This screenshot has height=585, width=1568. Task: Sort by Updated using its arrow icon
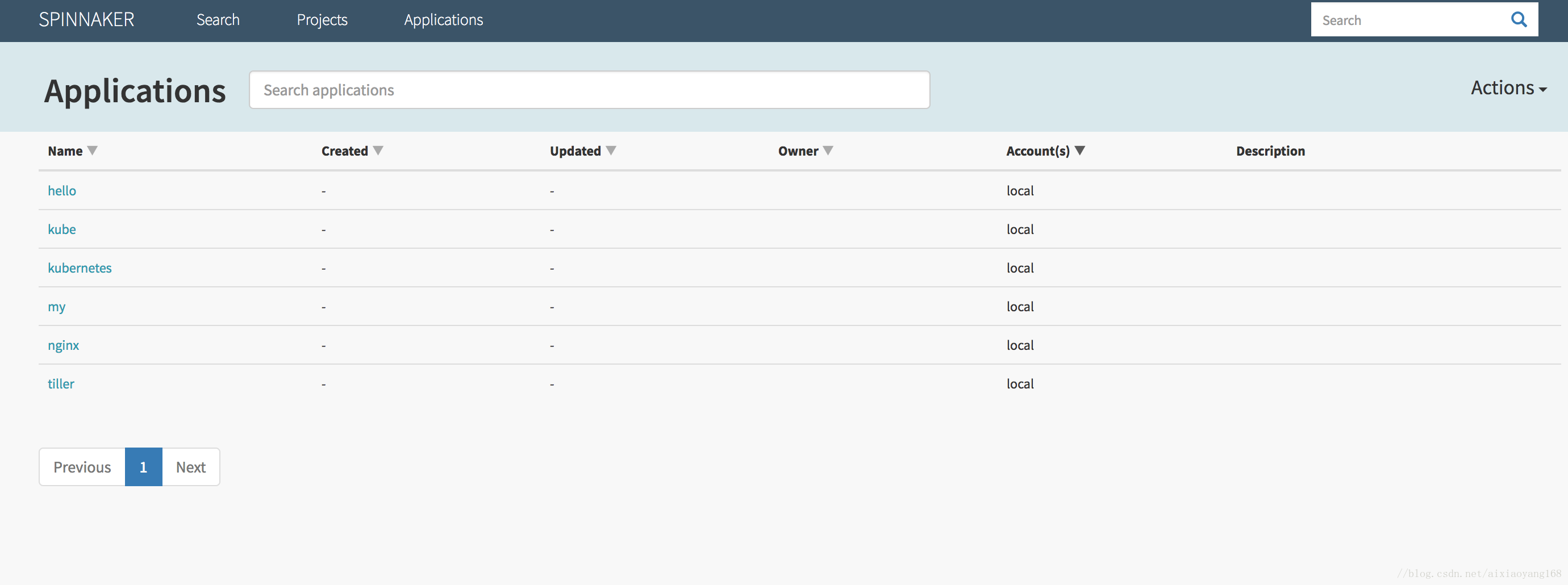611,151
